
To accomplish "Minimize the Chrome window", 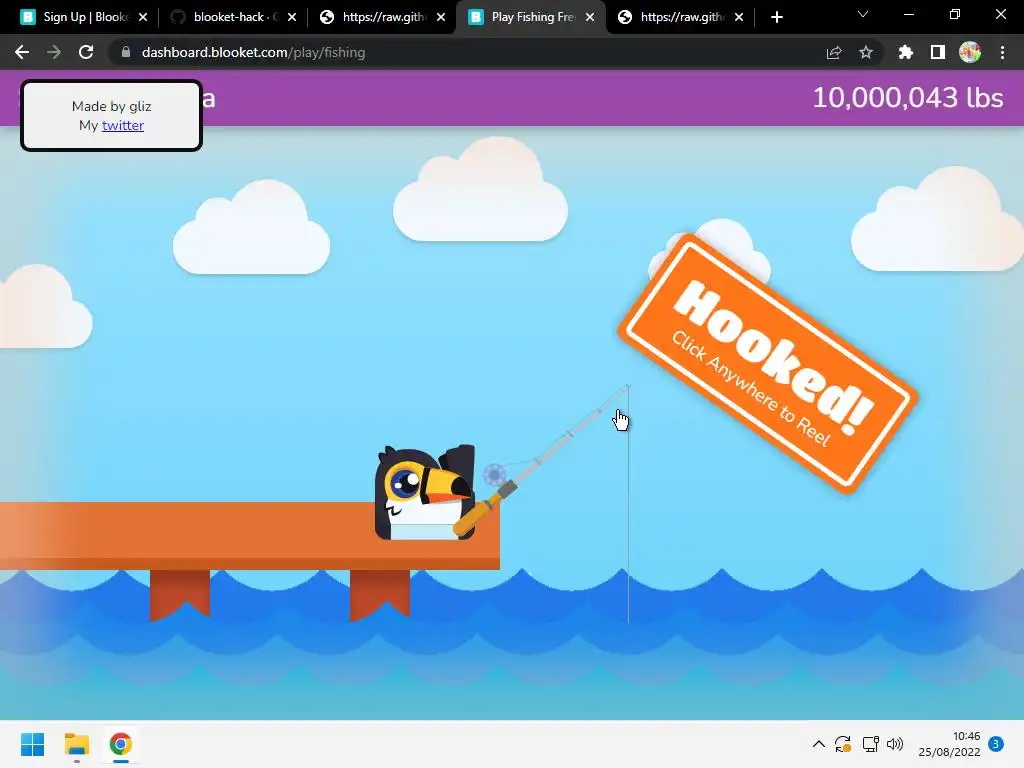I will click(x=908, y=14).
